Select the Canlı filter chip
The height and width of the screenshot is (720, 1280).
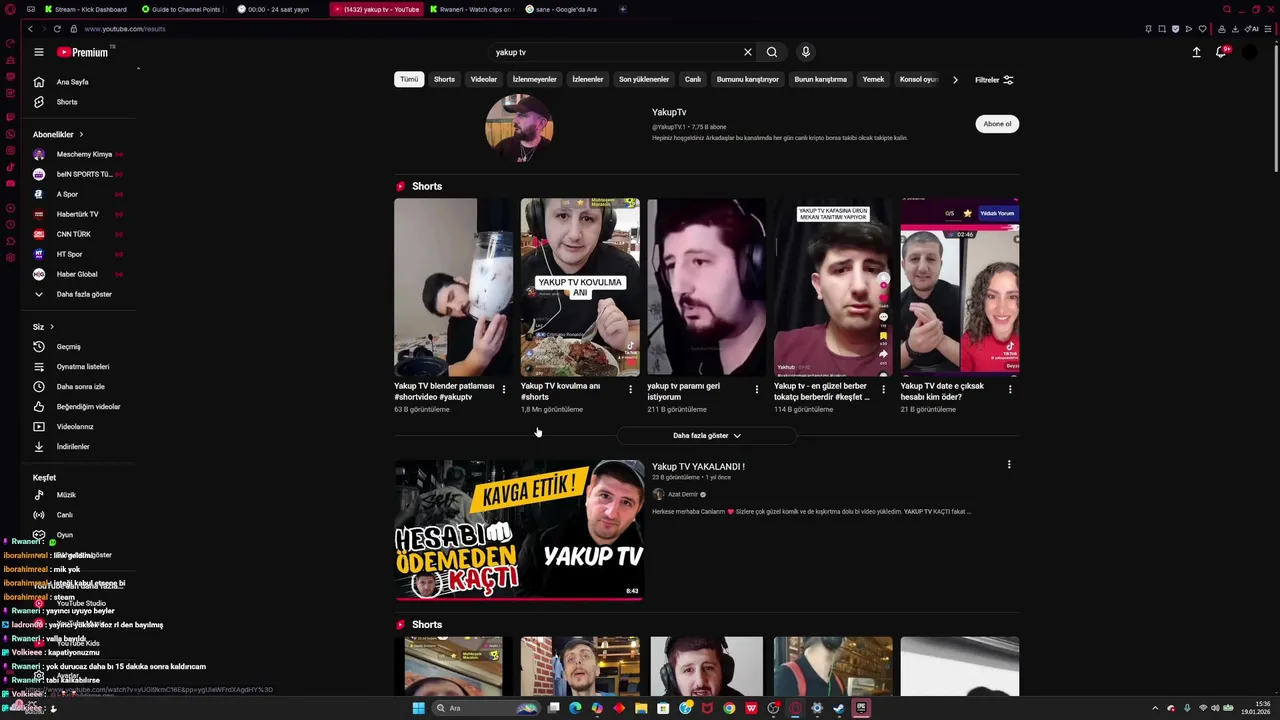pyautogui.click(x=693, y=79)
